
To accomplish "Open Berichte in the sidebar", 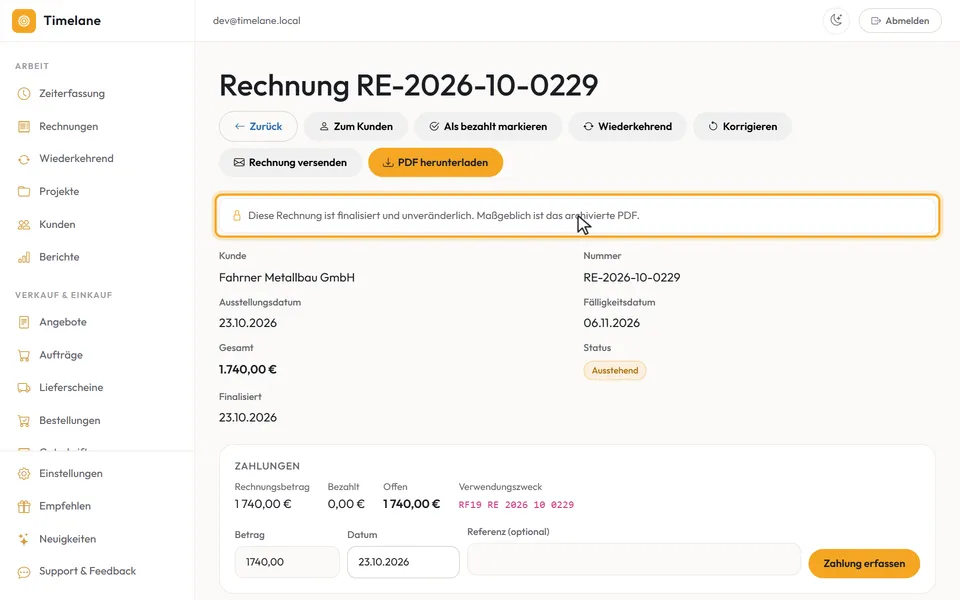I will (59, 257).
